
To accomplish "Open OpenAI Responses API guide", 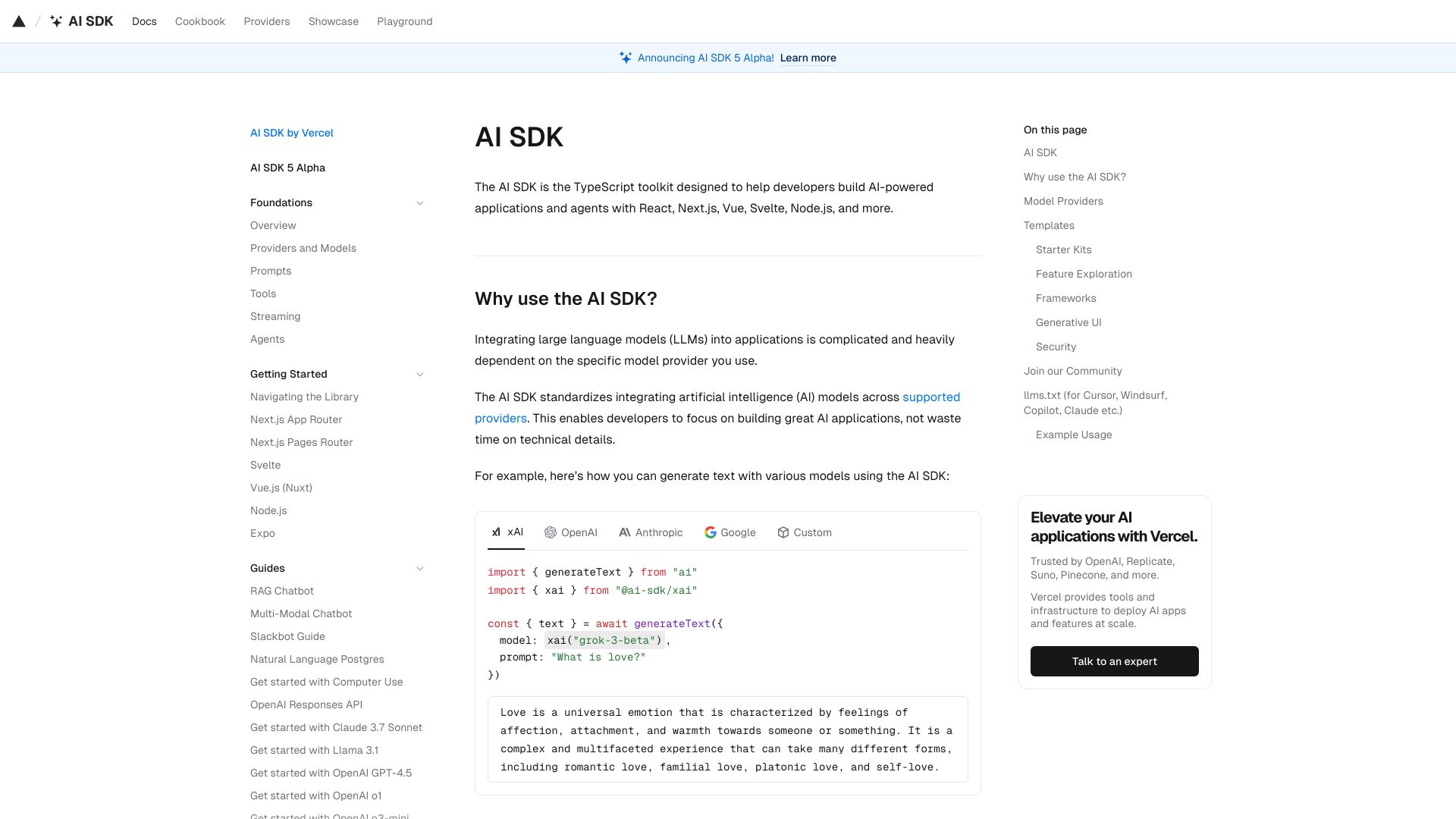I will click(x=306, y=704).
